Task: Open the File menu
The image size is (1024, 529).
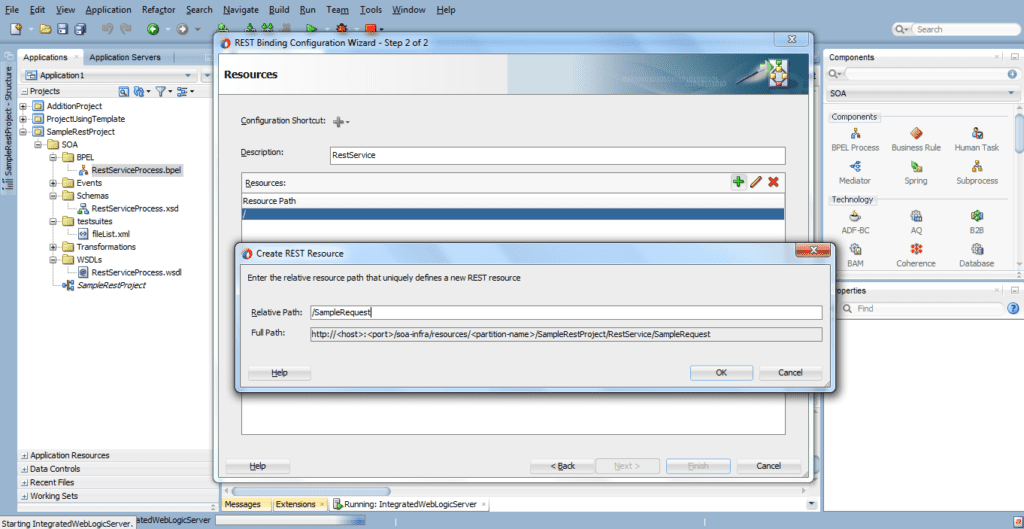Action: (x=12, y=10)
